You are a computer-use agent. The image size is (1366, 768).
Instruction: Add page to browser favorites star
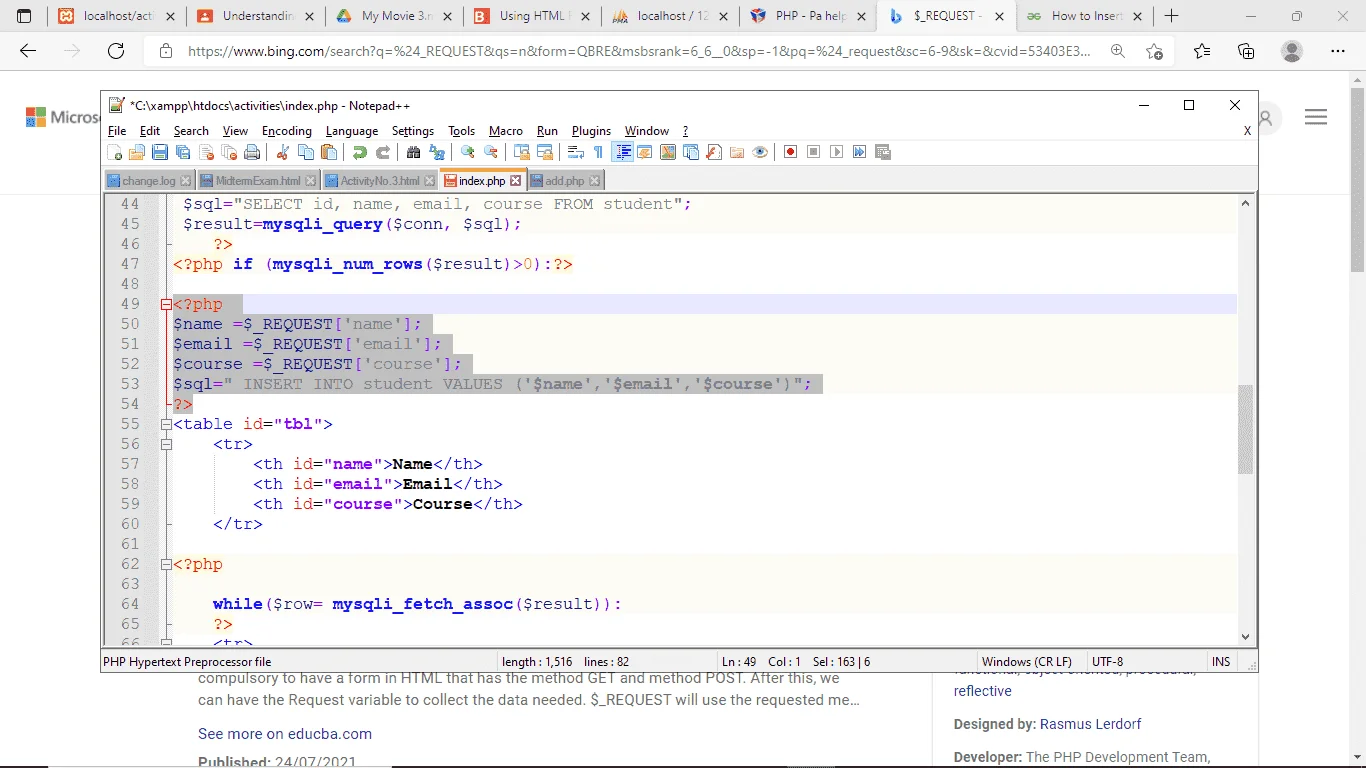(1155, 51)
